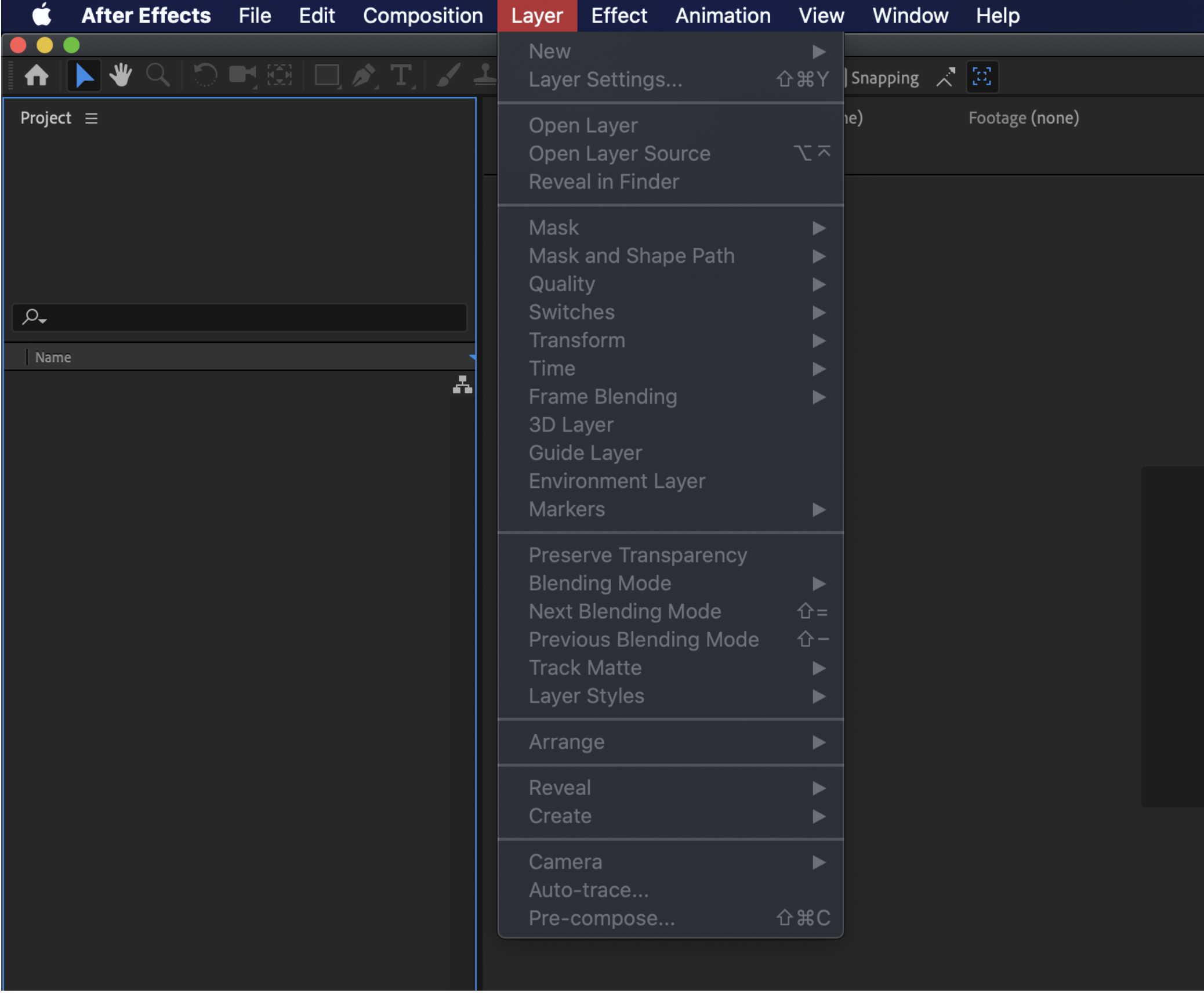Select the Selection arrow tool
1204x993 pixels.
tap(84, 75)
